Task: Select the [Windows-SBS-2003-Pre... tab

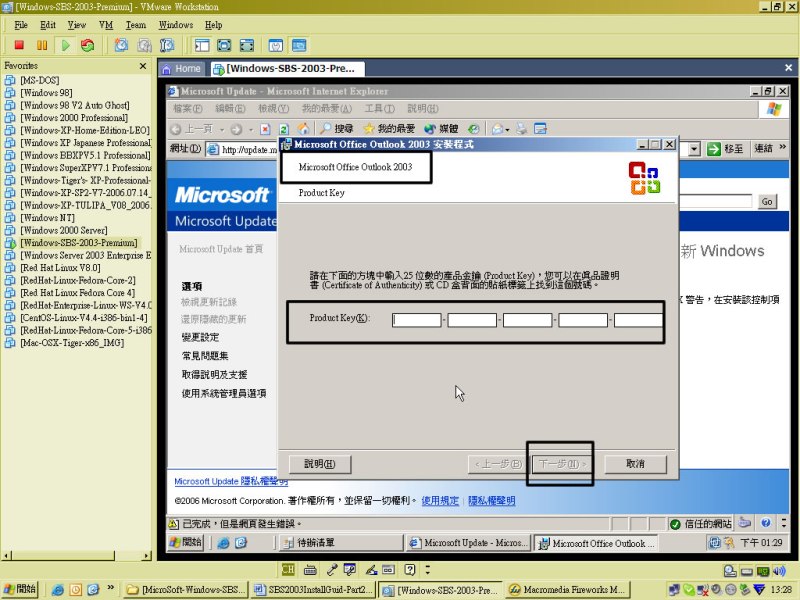Action: pyautogui.click(x=288, y=69)
